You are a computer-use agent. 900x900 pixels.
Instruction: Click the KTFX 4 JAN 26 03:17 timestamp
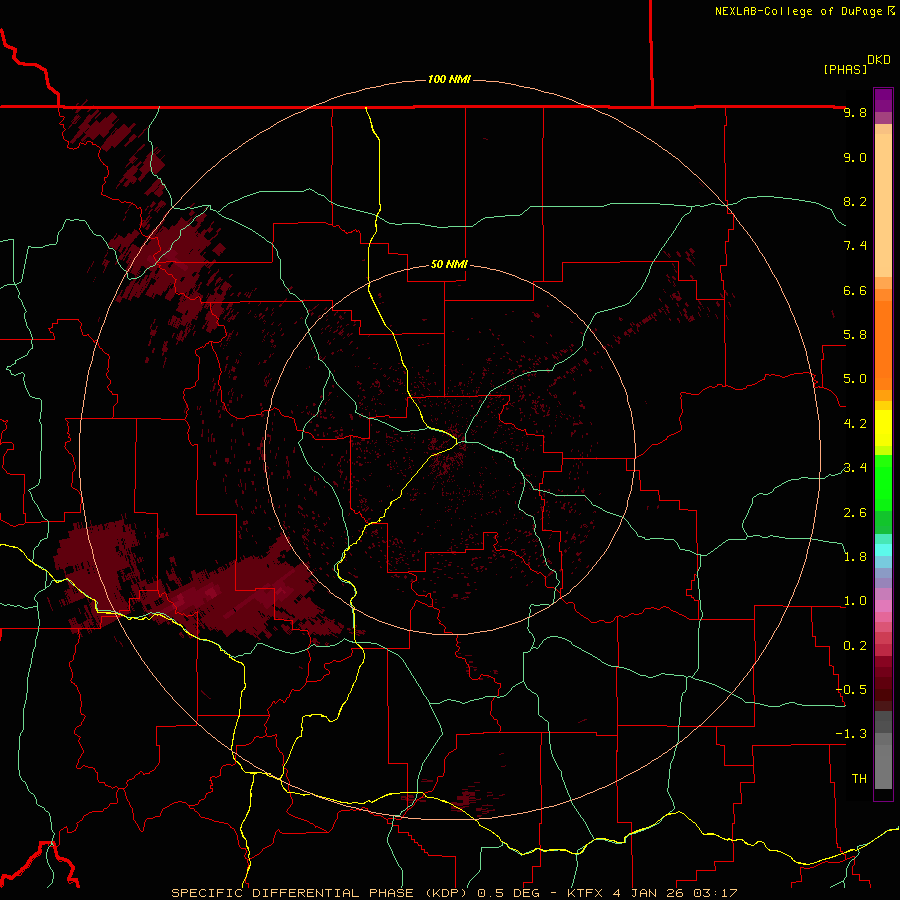click(652, 893)
